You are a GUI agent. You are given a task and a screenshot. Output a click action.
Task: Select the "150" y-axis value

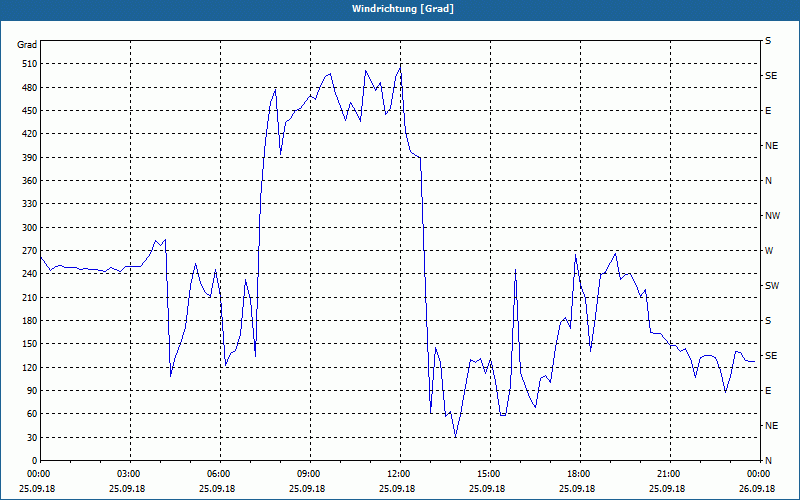tap(30, 344)
